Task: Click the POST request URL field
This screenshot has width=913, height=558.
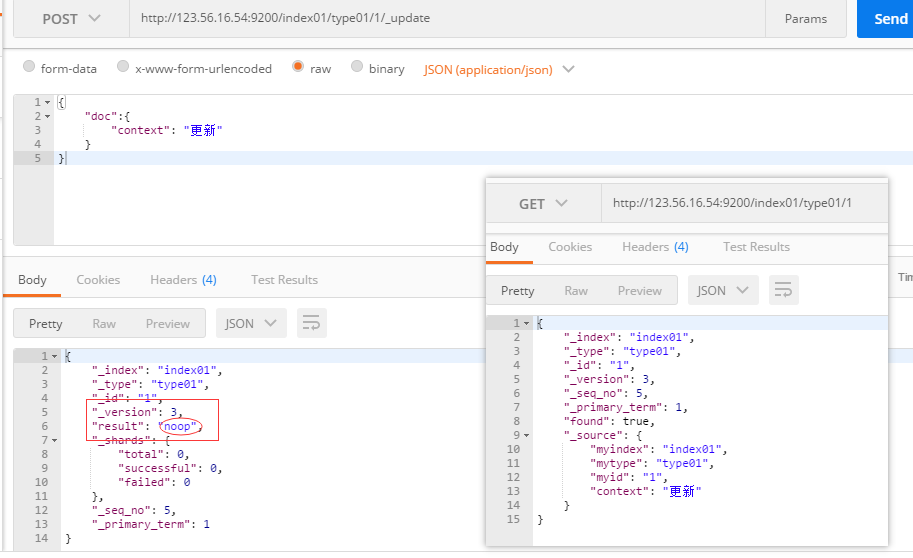Action: tap(447, 18)
